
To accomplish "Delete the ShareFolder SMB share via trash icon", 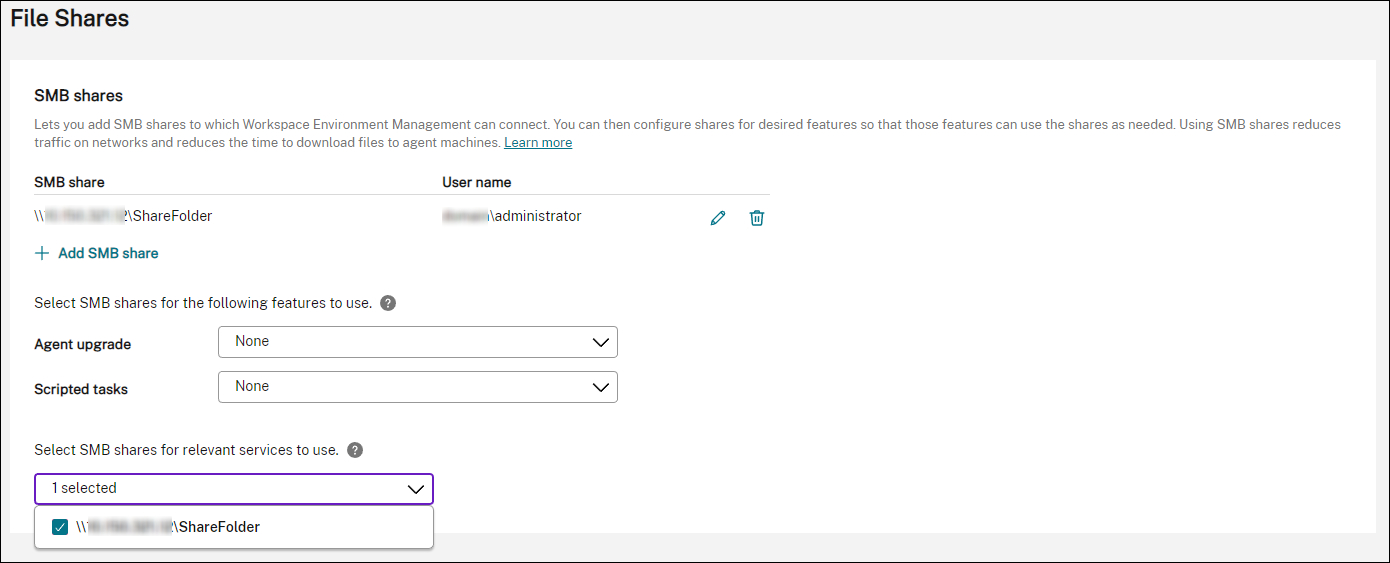I will click(x=757, y=218).
